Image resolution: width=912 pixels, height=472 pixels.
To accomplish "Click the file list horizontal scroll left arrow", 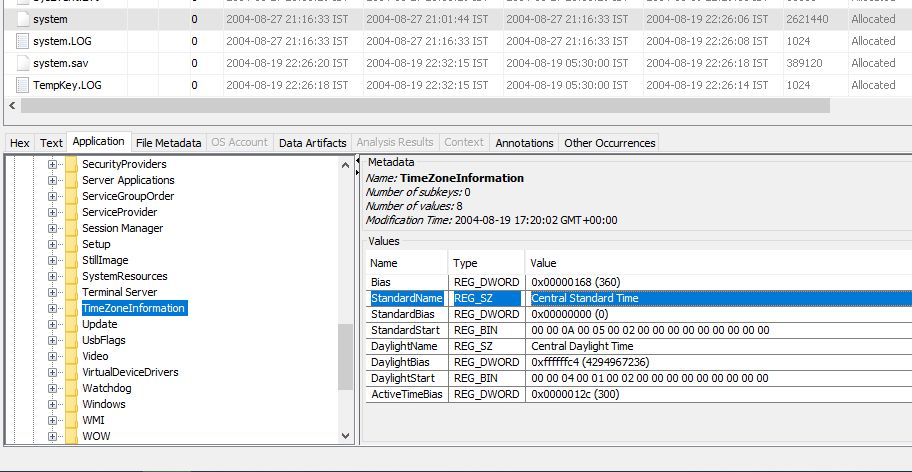I will pyautogui.click(x=12, y=106).
